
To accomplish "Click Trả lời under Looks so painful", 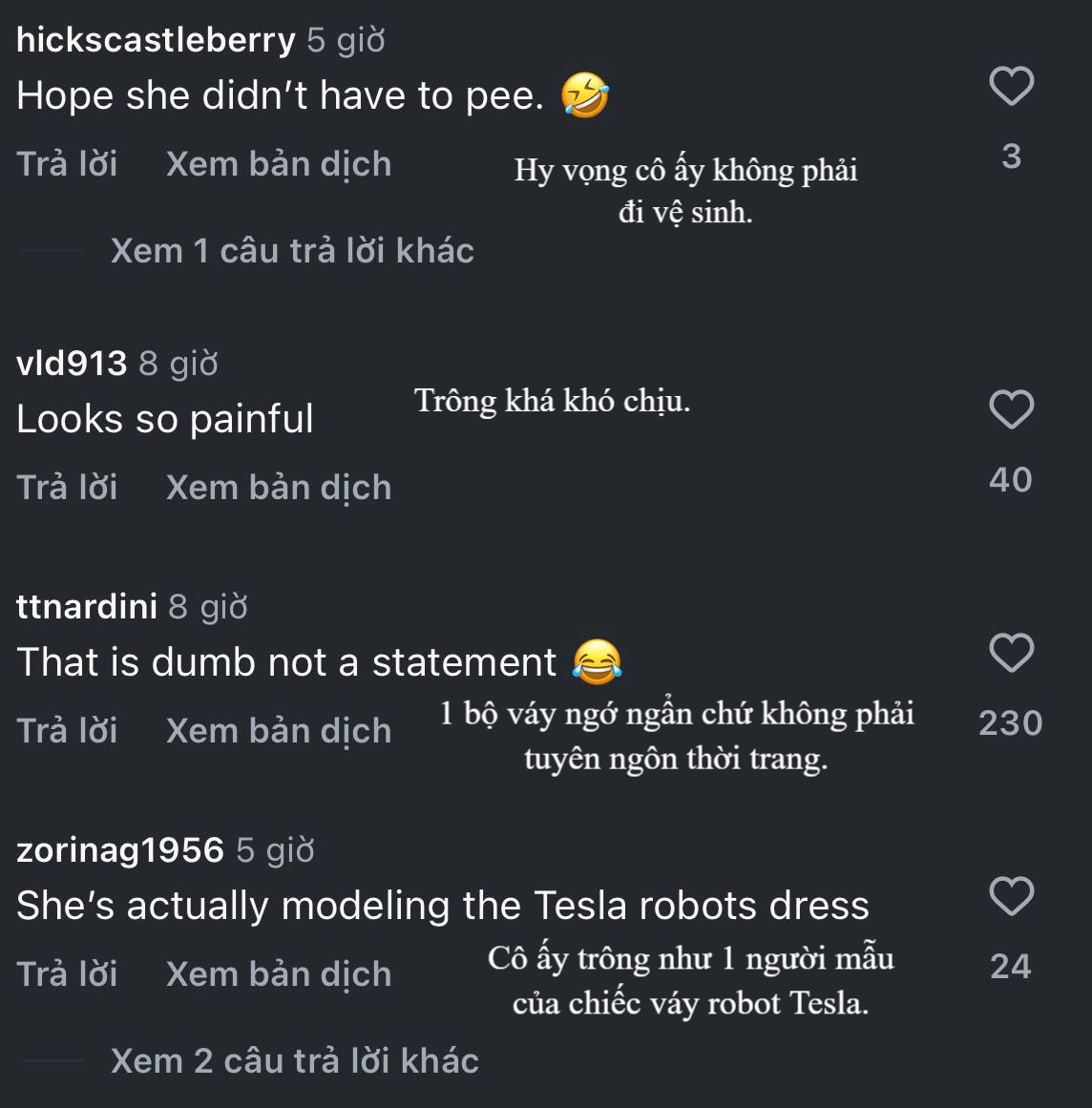I will [67, 488].
